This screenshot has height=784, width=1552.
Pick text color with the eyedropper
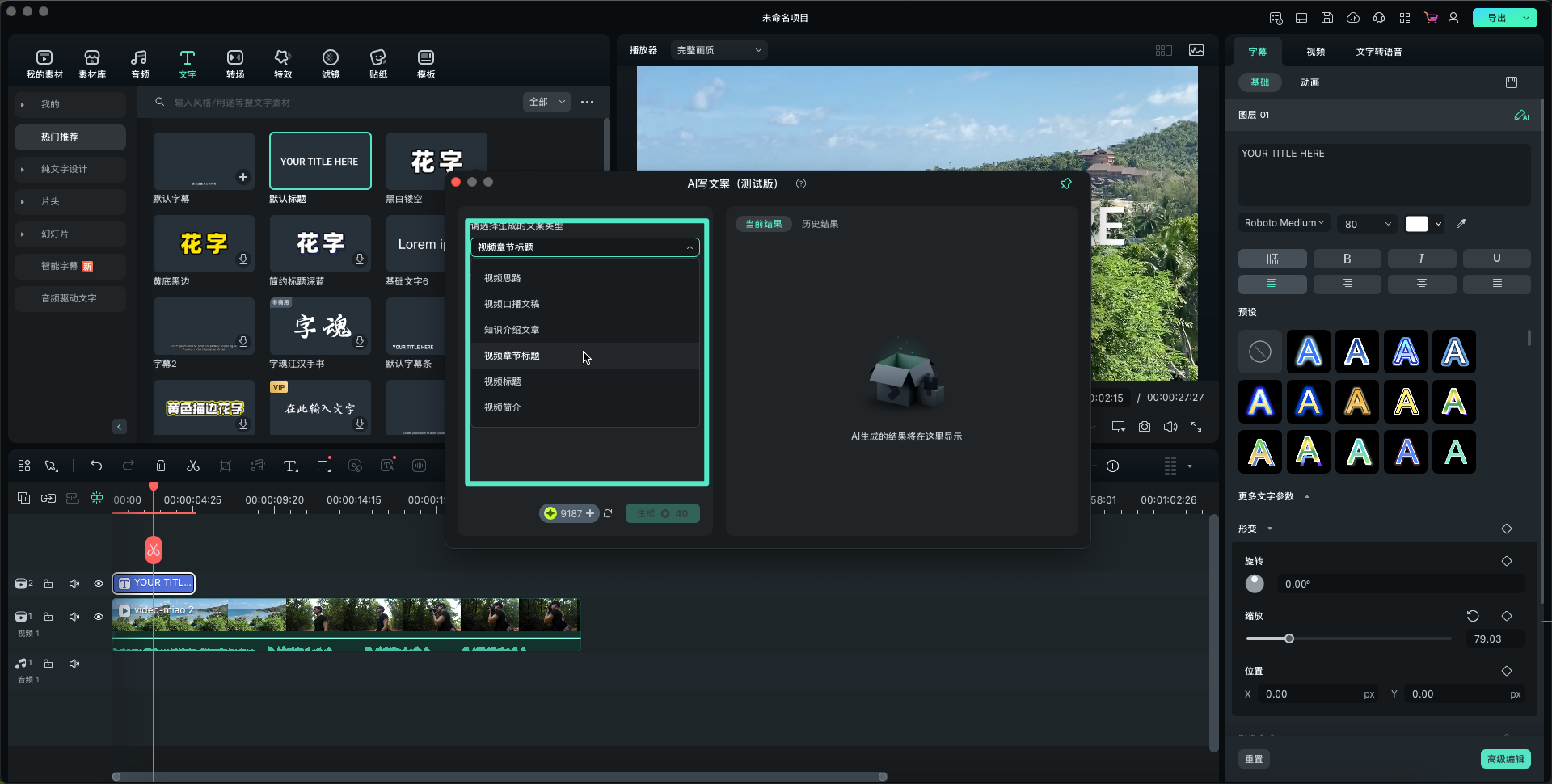[1461, 224]
